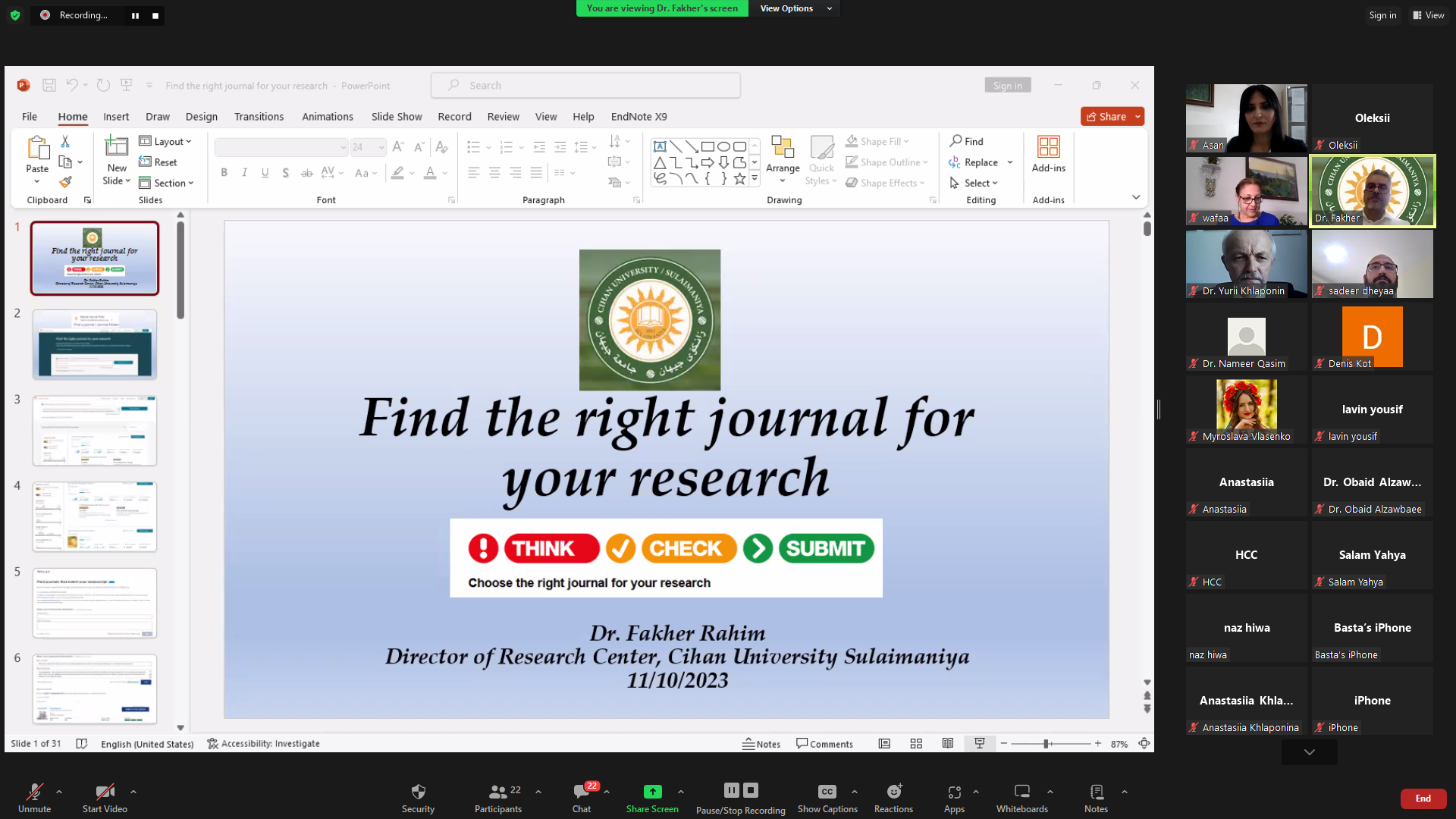
Task: Open the Insert ribbon tab
Action: pos(116,116)
